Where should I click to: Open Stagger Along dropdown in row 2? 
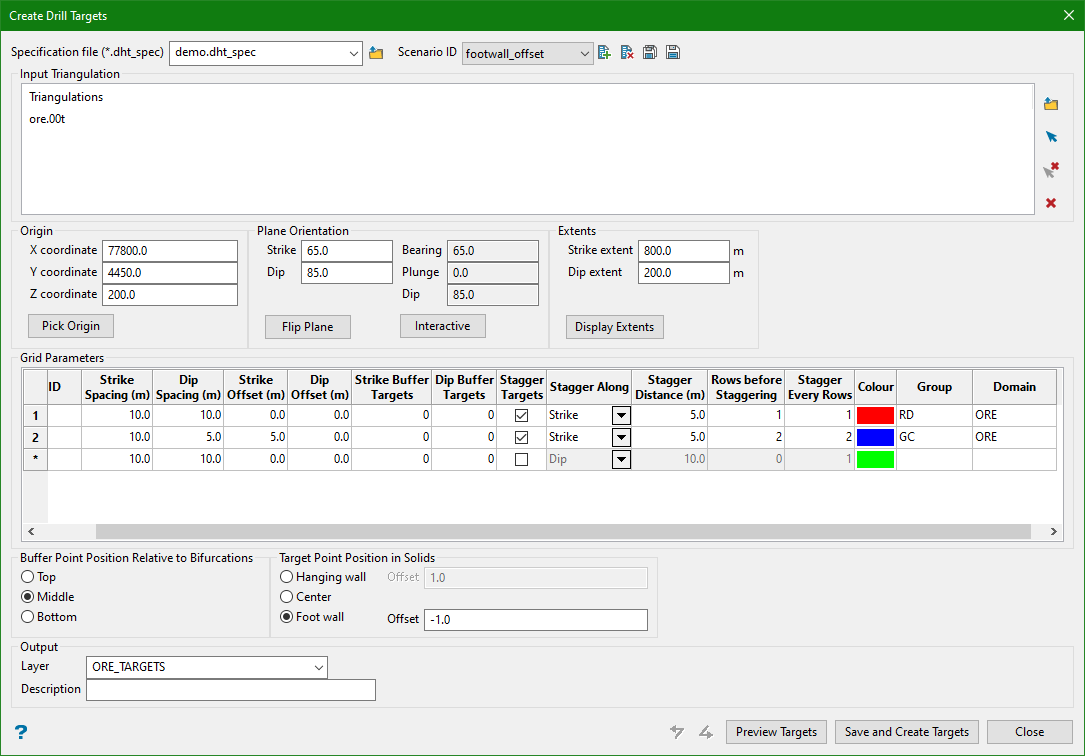pyautogui.click(x=621, y=437)
